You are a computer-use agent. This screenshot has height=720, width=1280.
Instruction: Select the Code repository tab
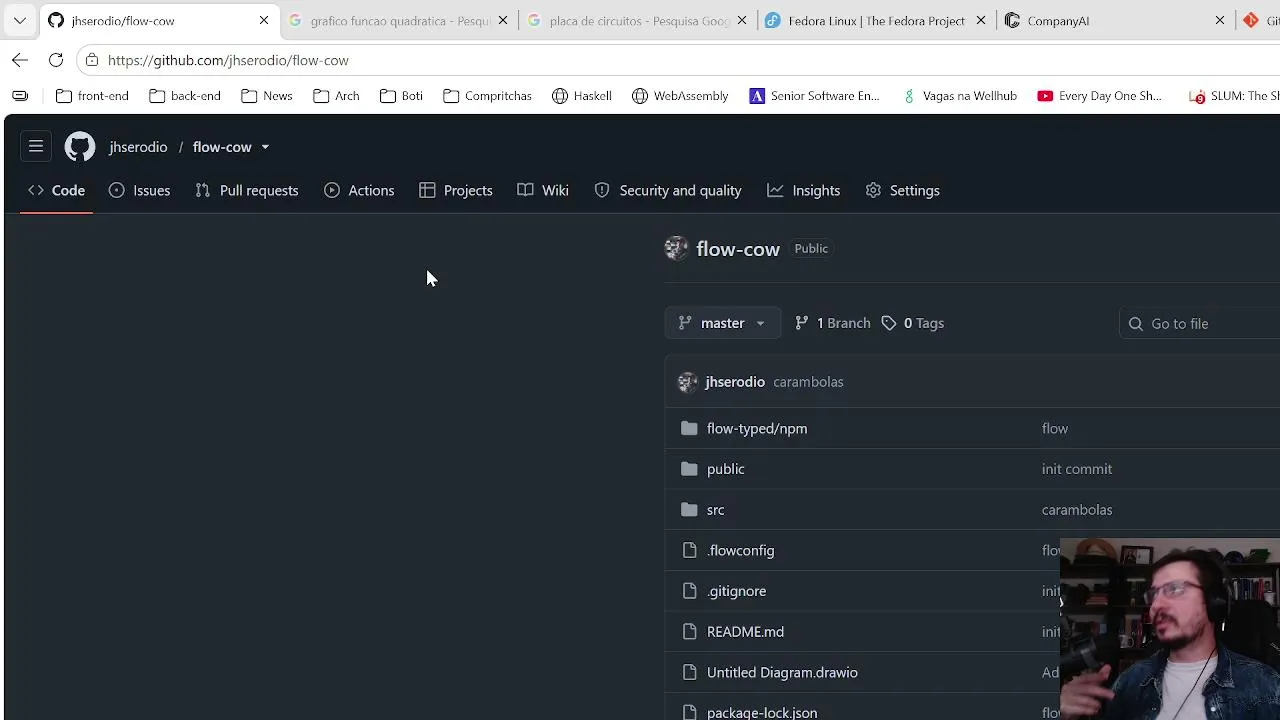click(x=57, y=190)
